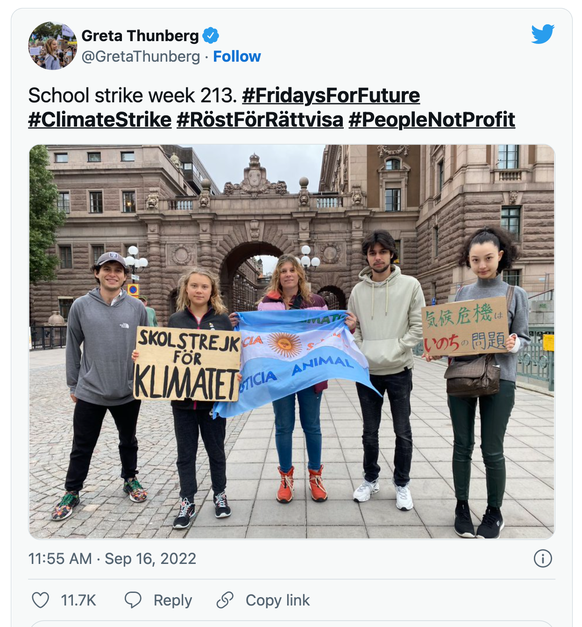Viewport: 582px width, 627px height.
Task: View the 11.7K likes count
Action: (78, 601)
